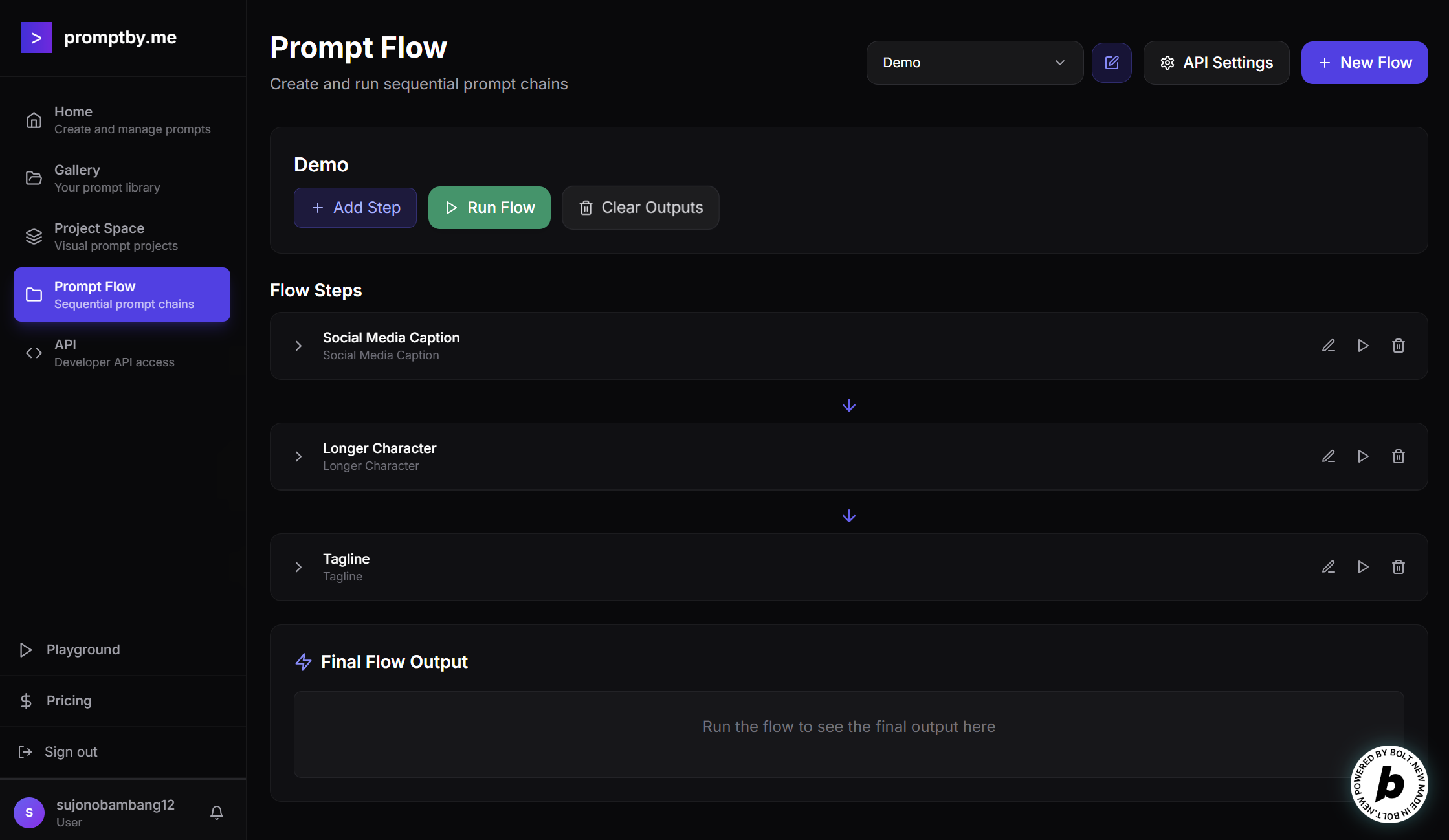
Task: Click the Bolt.new badge
Action: (1389, 784)
